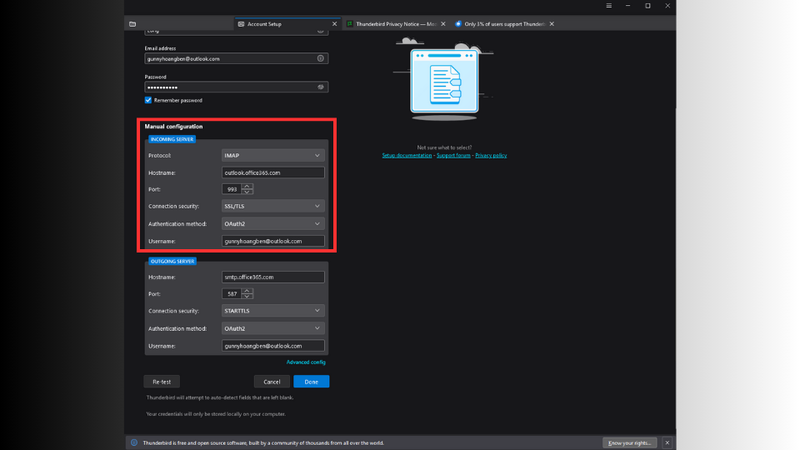Uncheck Remember password checkbox
This screenshot has width=800, height=450.
pyautogui.click(x=148, y=100)
